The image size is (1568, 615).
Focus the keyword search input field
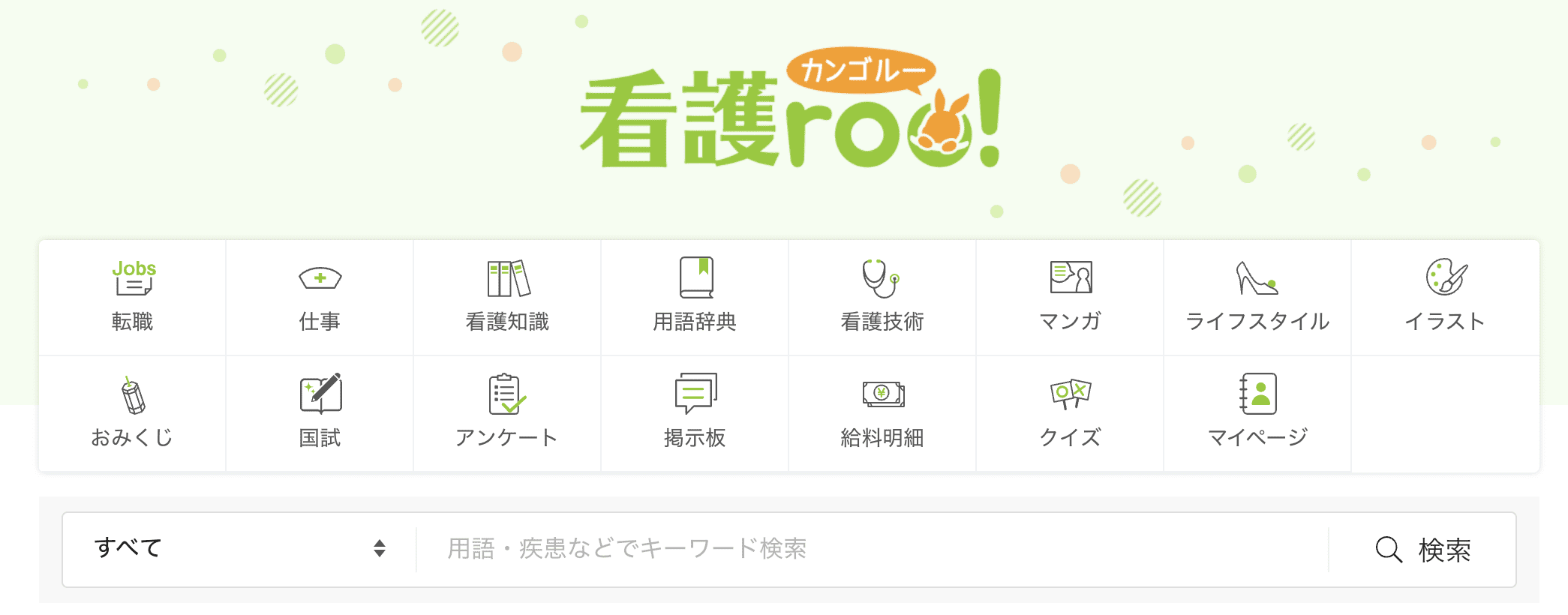pos(872,549)
